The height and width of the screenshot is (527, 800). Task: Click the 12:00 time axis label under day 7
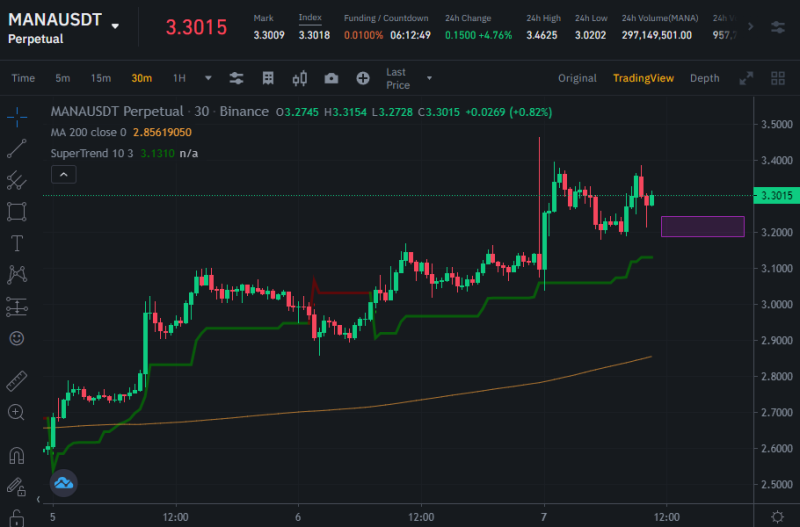pos(667,517)
